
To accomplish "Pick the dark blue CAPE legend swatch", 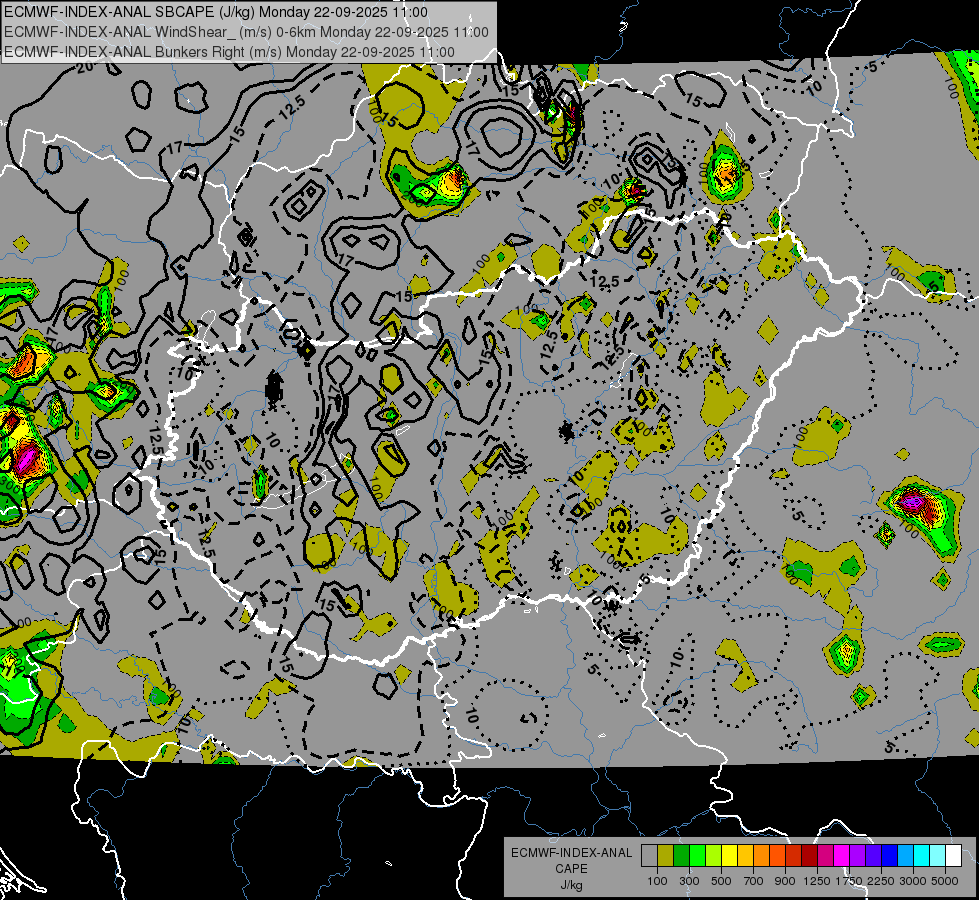I will coord(889,855).
